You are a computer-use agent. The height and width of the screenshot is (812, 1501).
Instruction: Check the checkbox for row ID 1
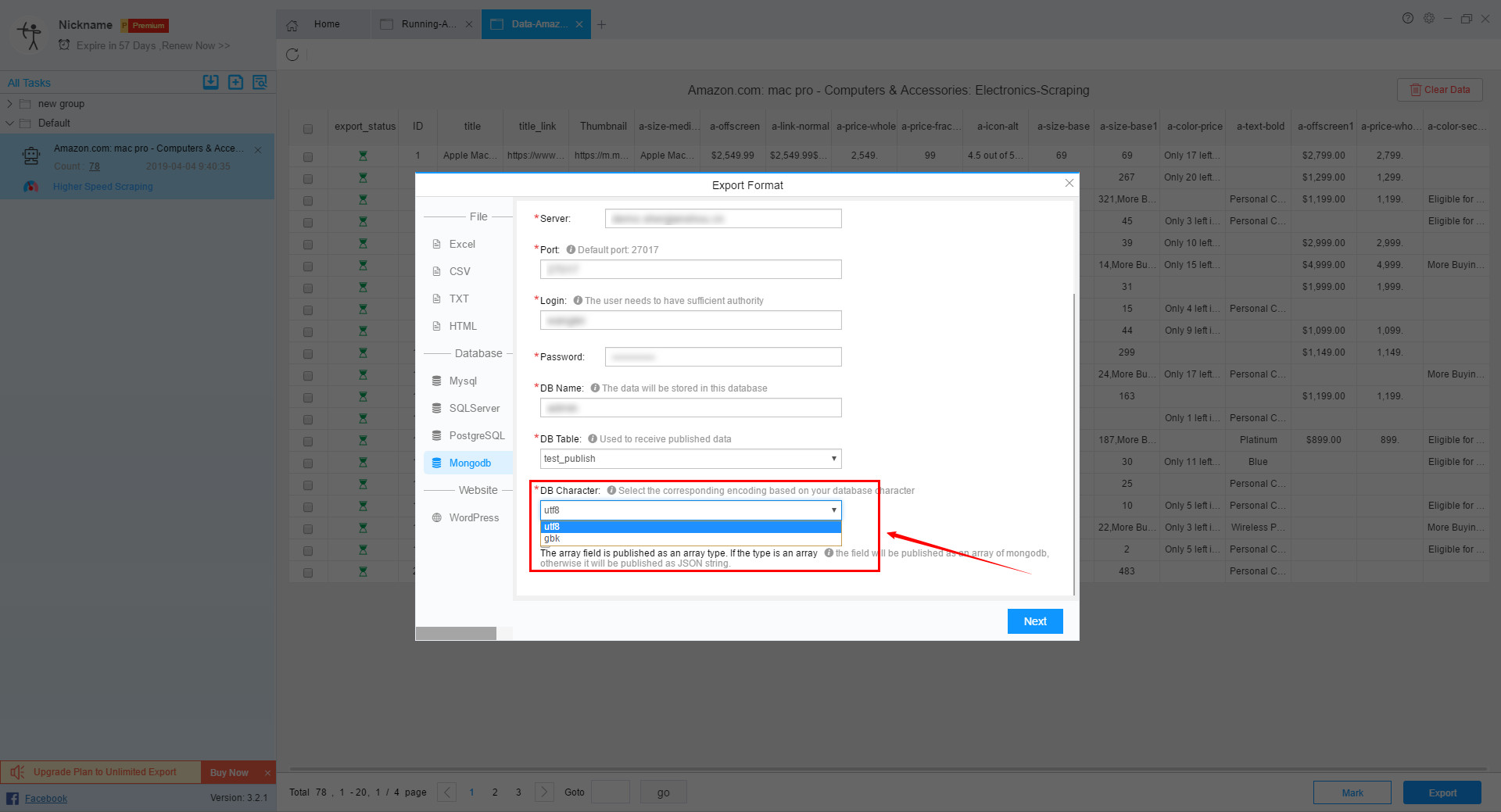[x=308, y=157]
